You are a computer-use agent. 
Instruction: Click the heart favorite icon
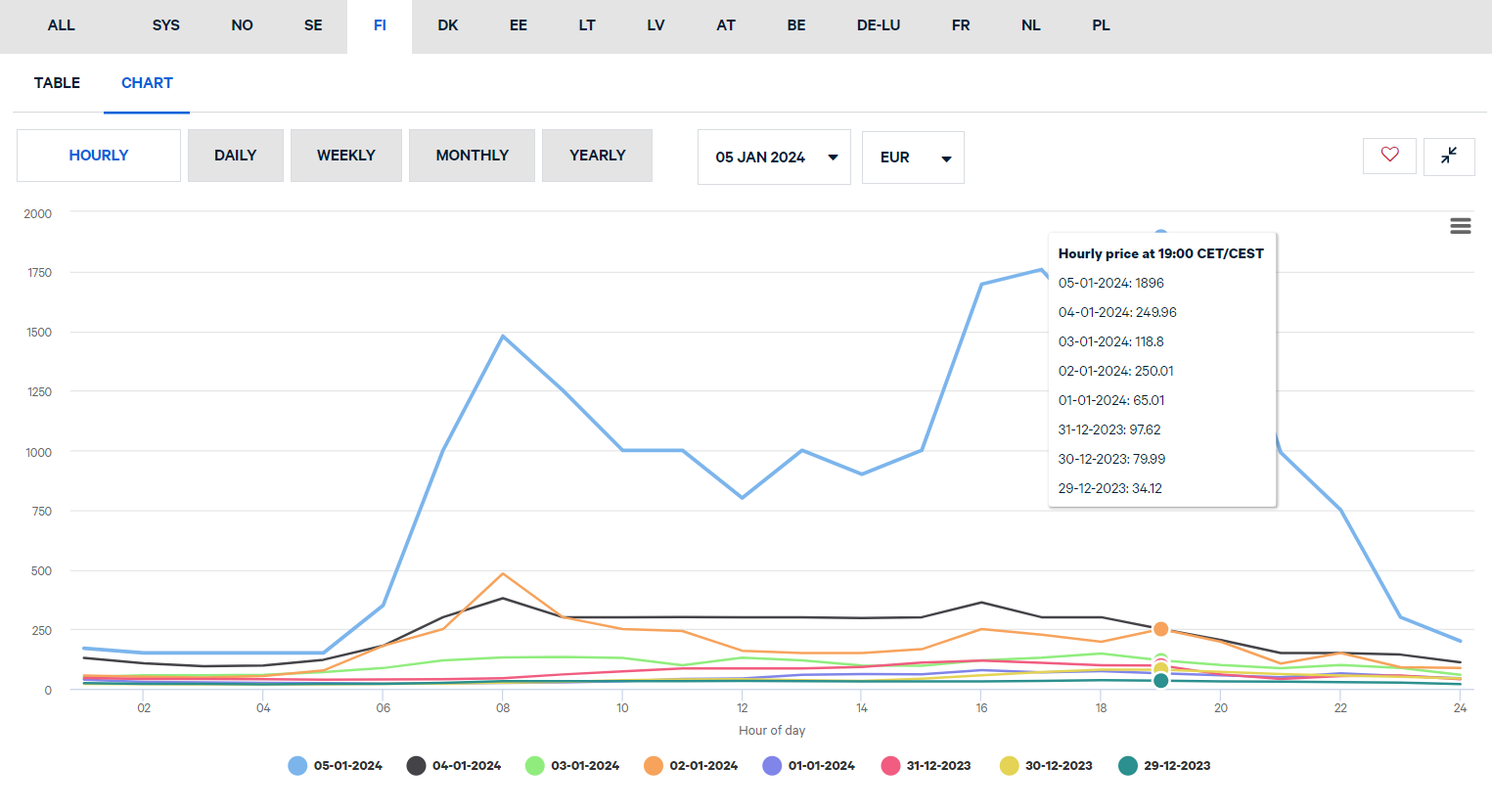pos(1389,156)
